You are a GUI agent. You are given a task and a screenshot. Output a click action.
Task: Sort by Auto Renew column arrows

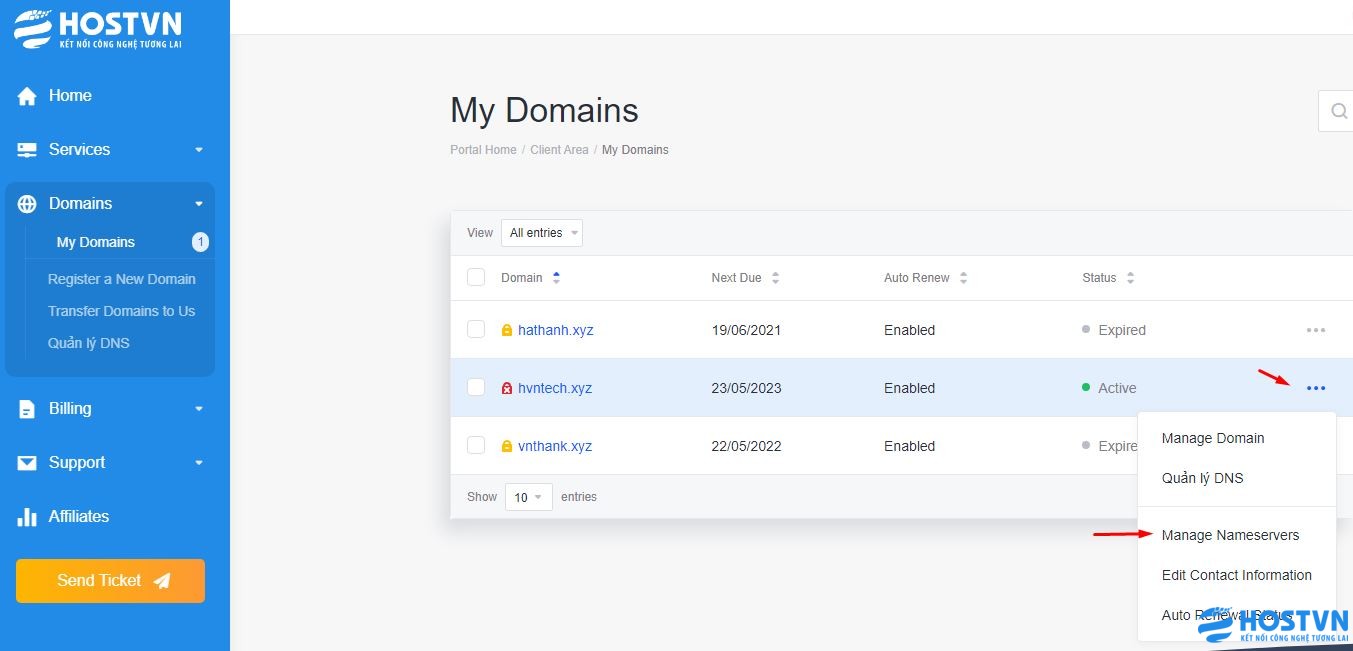click(963, 278)
